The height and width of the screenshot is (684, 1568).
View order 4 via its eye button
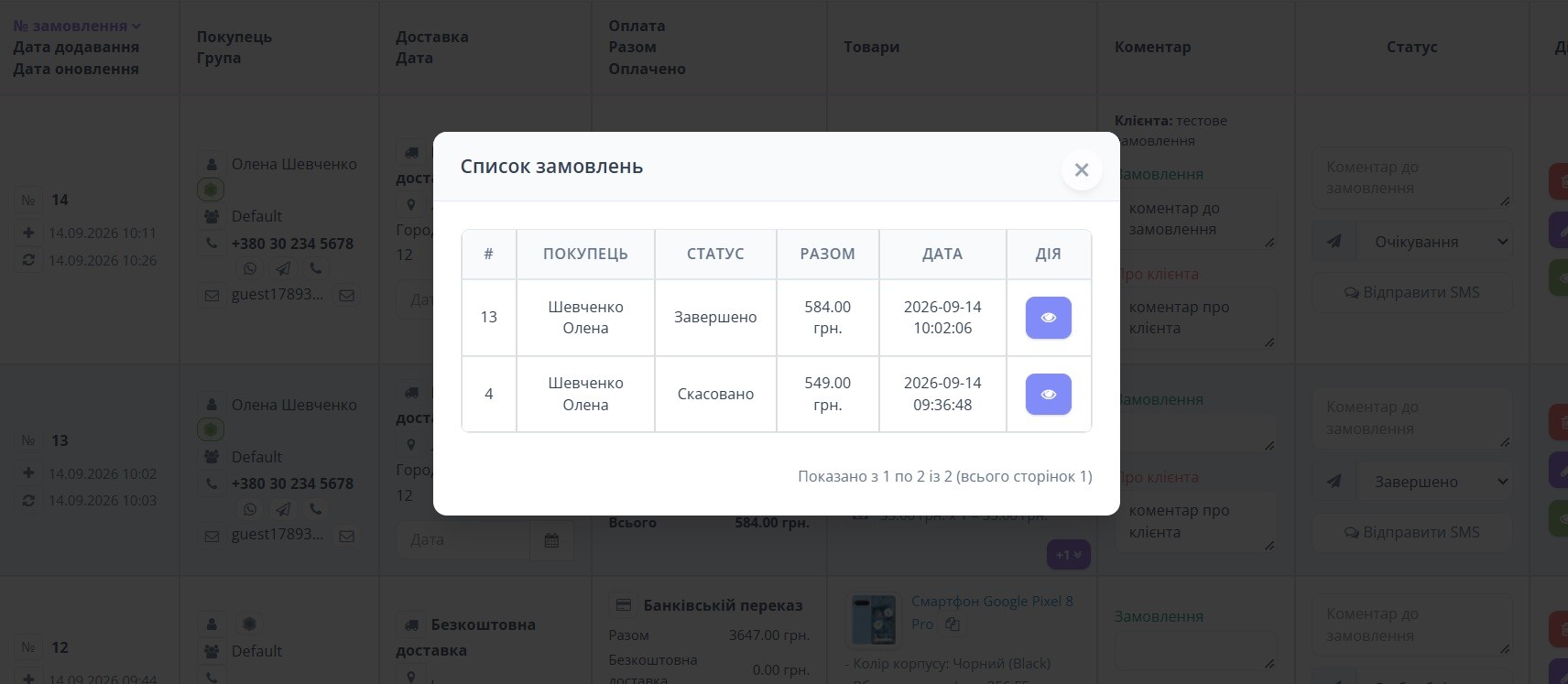pyautogui.click(x=1049, y=394)
